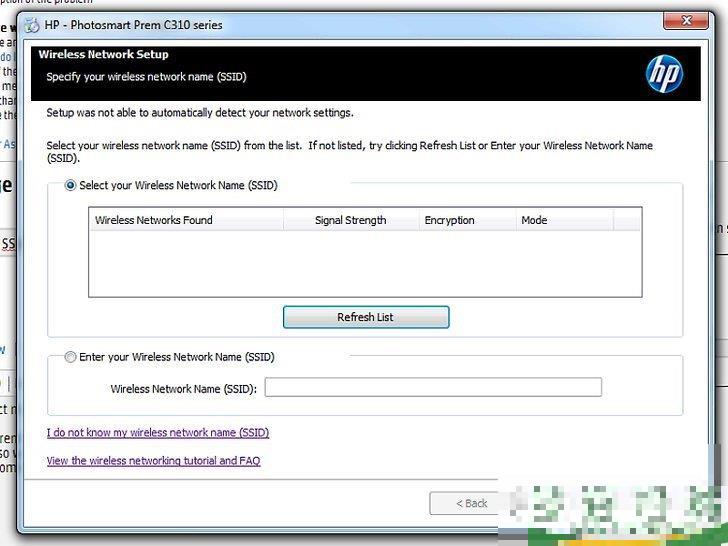Click the 'Wireless Network Name (SSID):' field label

pyautogui.click(x=183, y=389)
